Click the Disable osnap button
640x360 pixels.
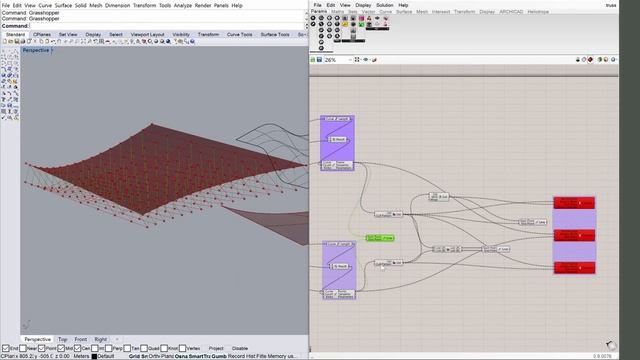(240, 348)
